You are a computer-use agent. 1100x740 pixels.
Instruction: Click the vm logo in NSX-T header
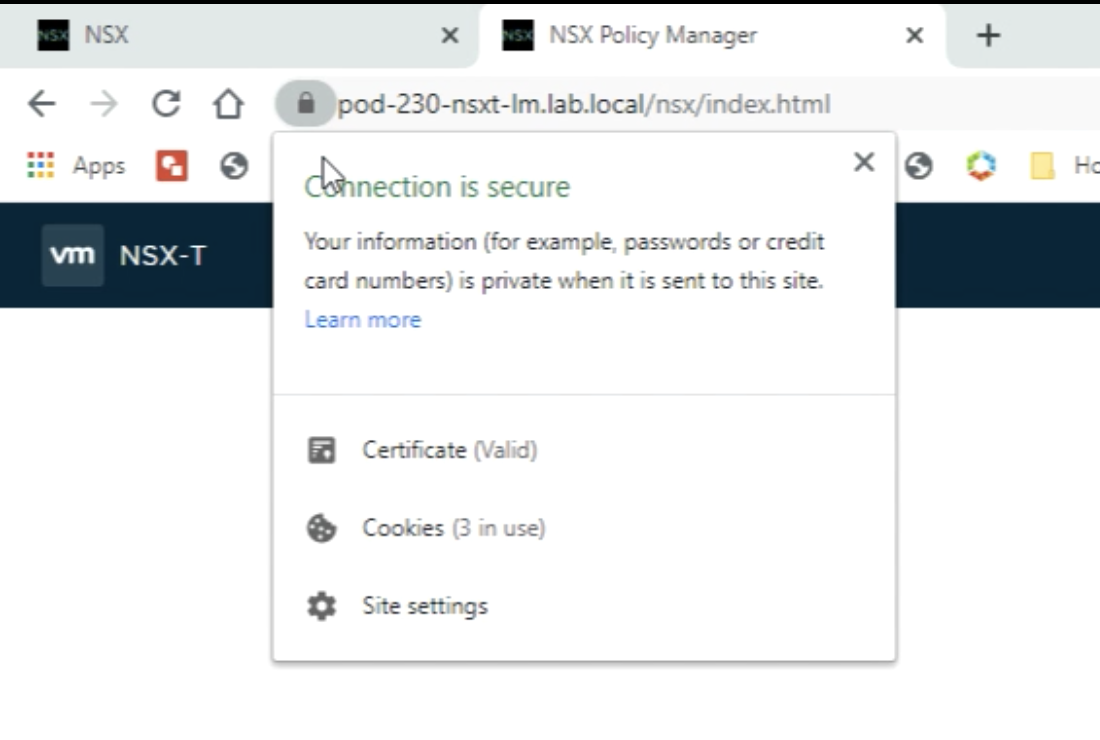[72, 255]
